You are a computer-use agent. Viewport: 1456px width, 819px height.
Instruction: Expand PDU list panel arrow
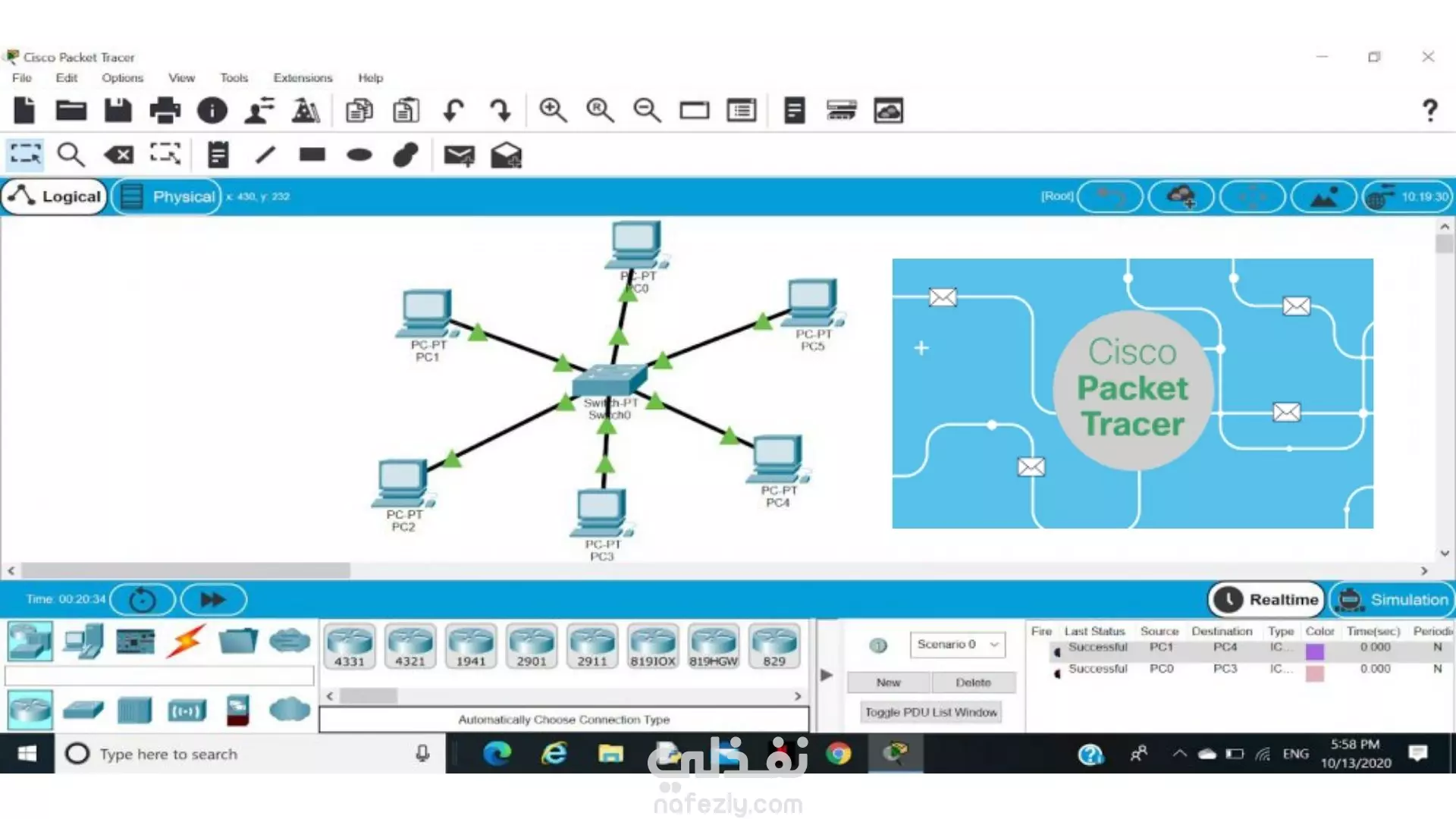tap(827, 675)
